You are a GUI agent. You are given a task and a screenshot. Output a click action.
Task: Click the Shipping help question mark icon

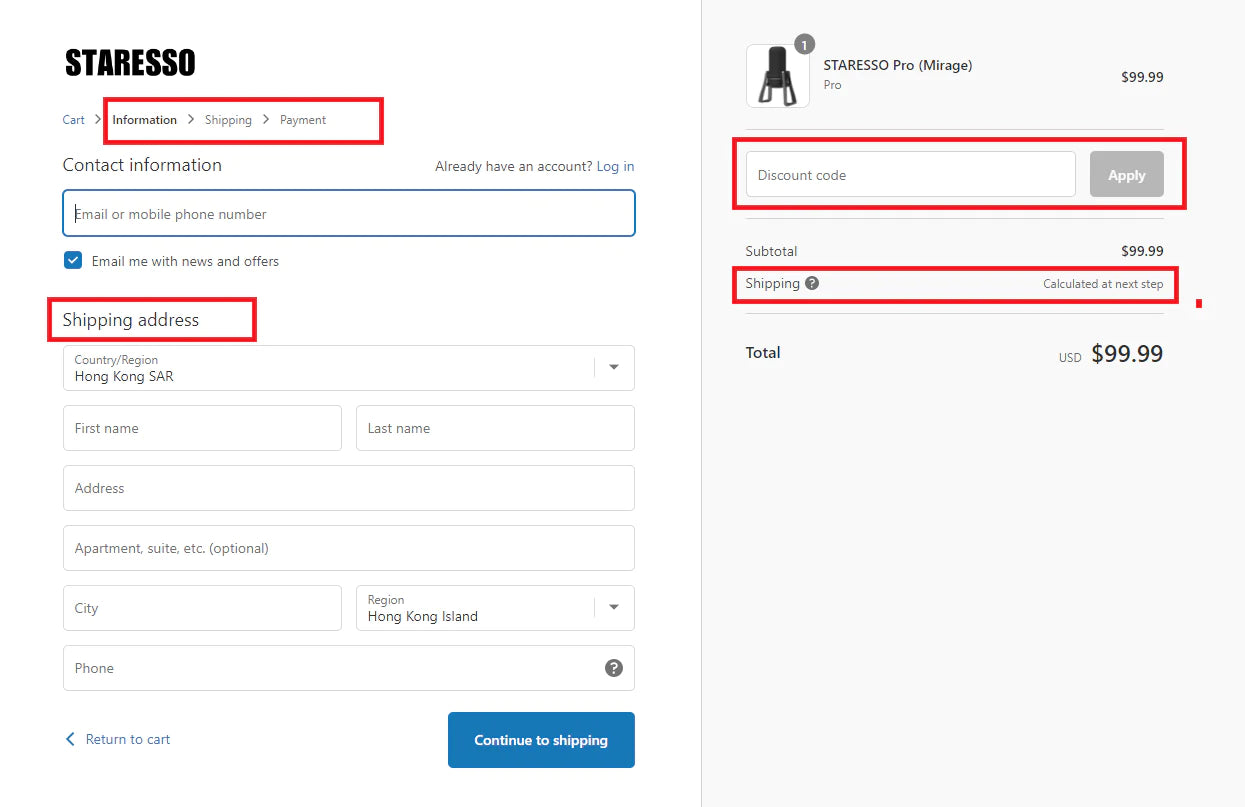[812, 283]
